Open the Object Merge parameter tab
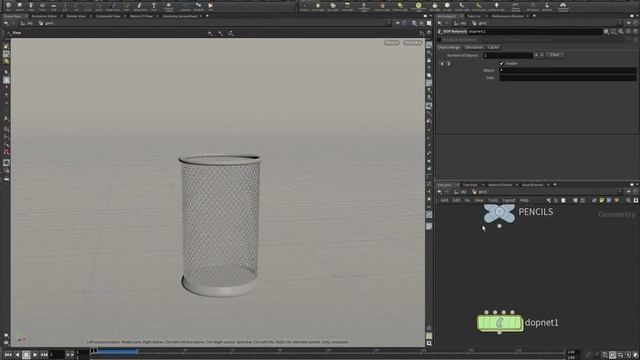640x360 pixels. [x=449, y=47]
